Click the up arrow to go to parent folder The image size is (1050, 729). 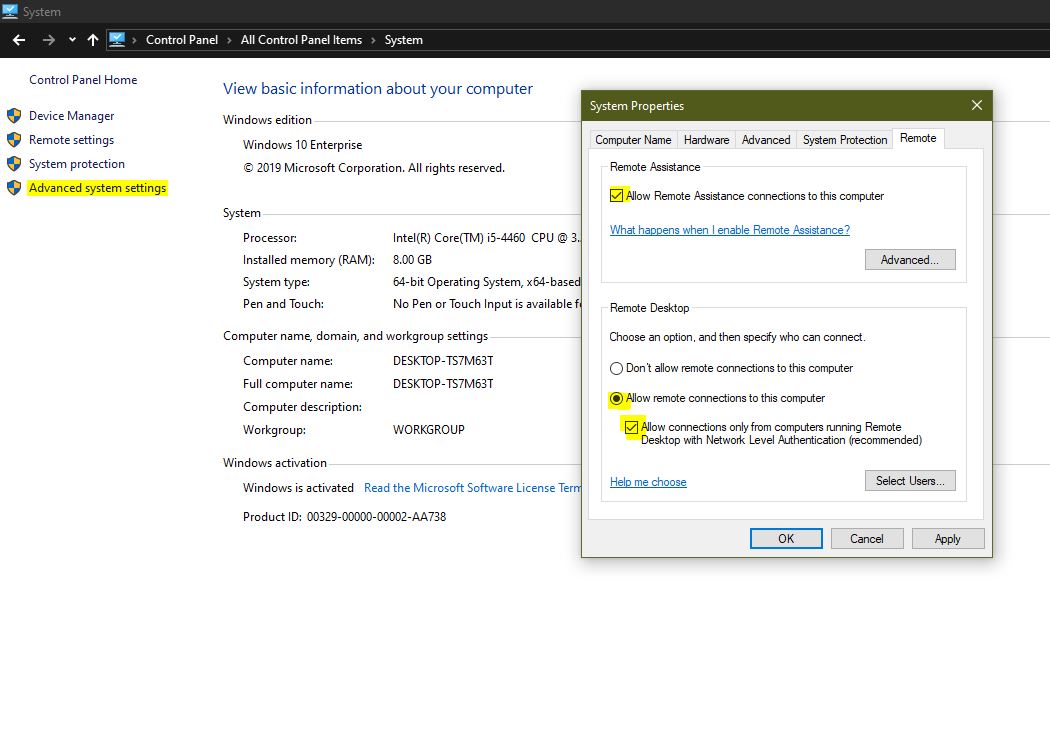click(x=91, y=40)
